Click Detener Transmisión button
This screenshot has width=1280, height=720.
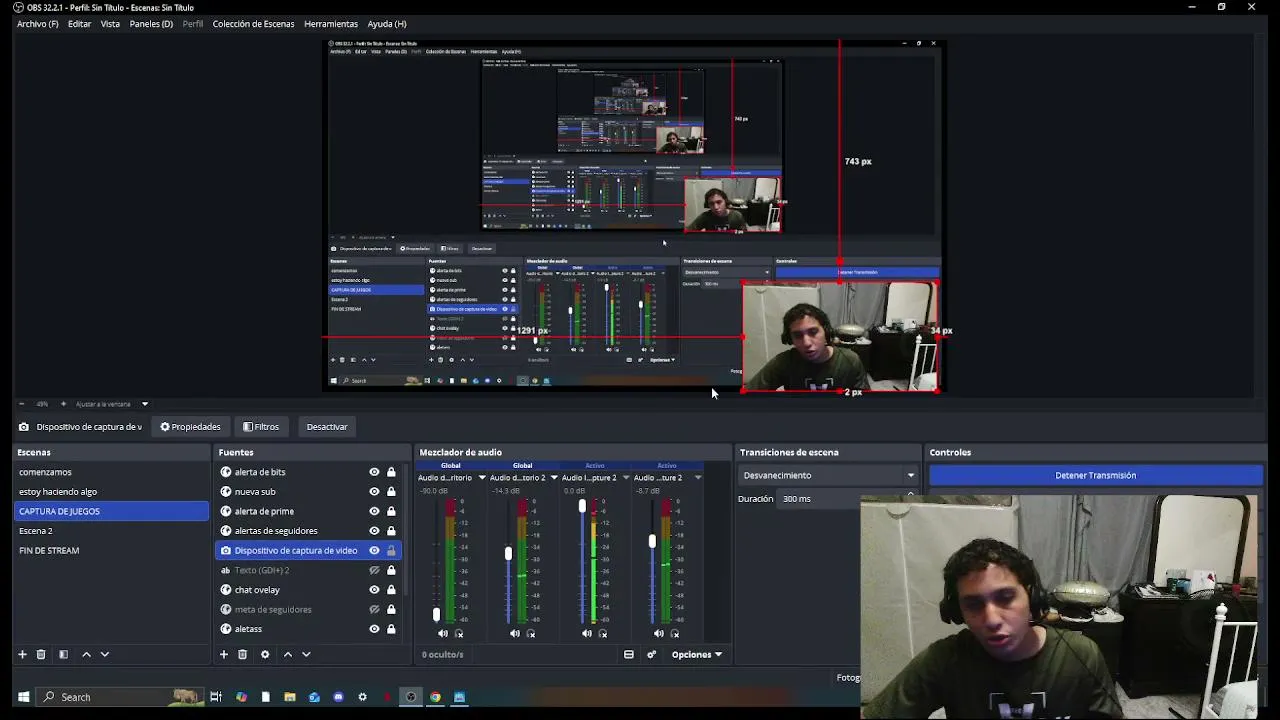1096,475
